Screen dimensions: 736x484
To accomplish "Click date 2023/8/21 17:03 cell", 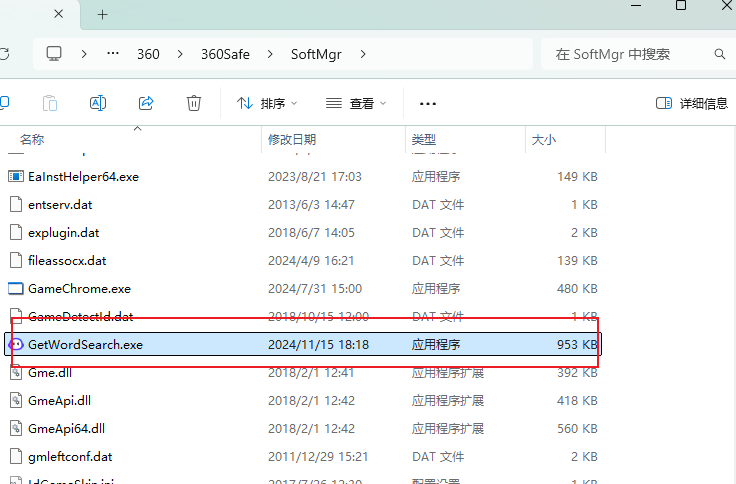I will 314,177.
